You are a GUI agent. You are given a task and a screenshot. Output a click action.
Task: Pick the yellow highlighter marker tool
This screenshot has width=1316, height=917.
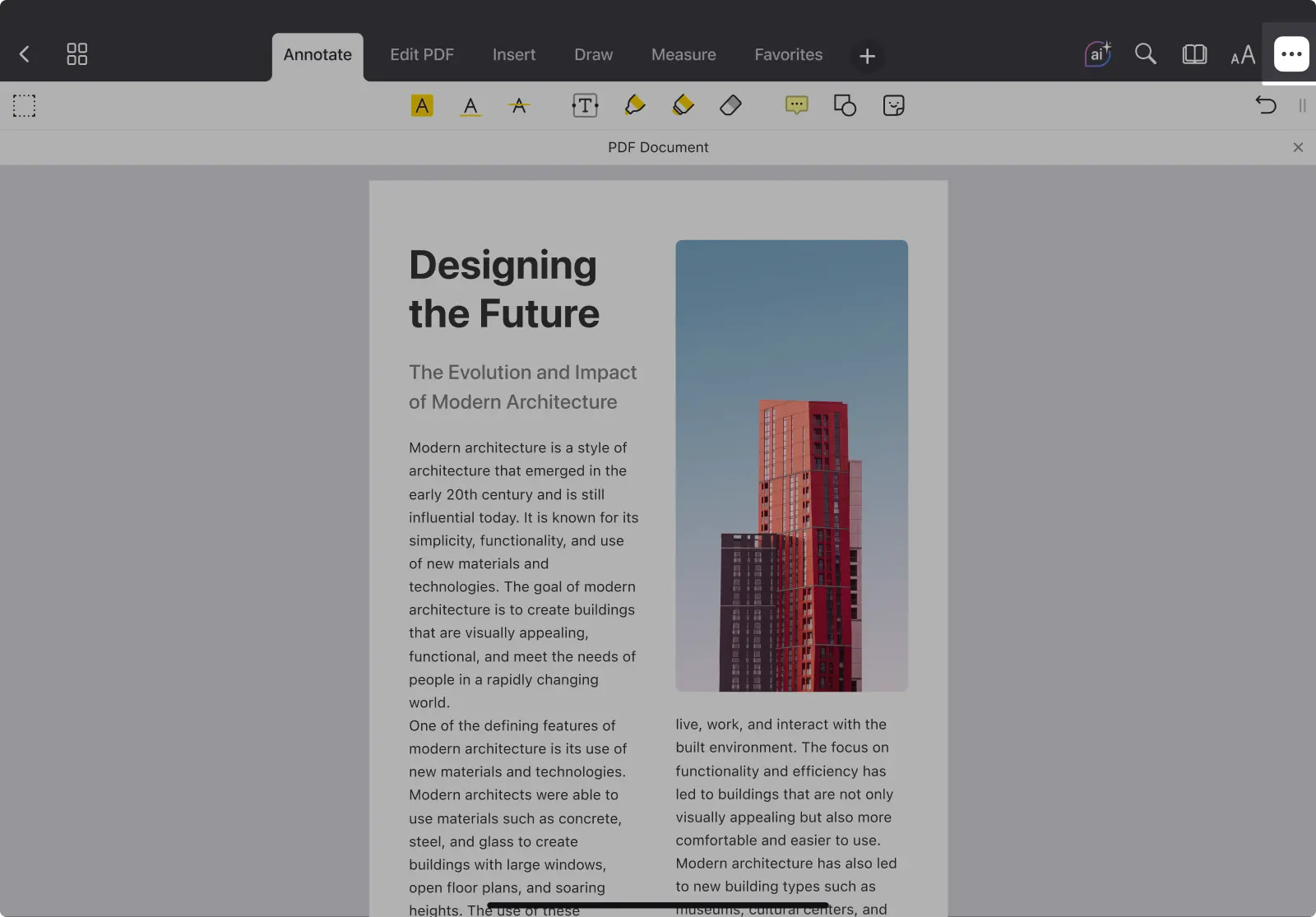683,105
